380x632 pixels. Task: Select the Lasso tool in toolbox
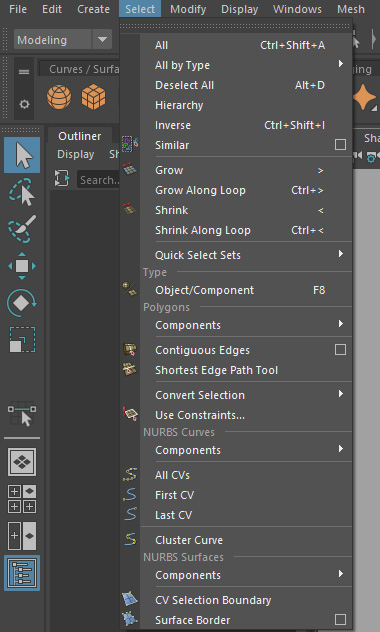click(x=22, y=192)
